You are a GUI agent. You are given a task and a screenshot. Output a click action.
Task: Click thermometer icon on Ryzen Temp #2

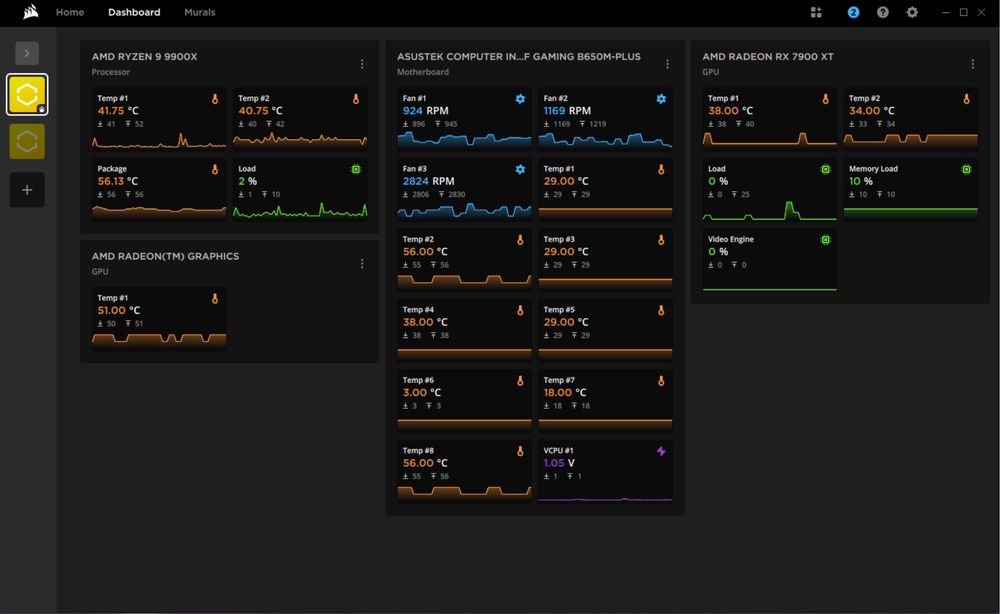[x=356, y=99]
